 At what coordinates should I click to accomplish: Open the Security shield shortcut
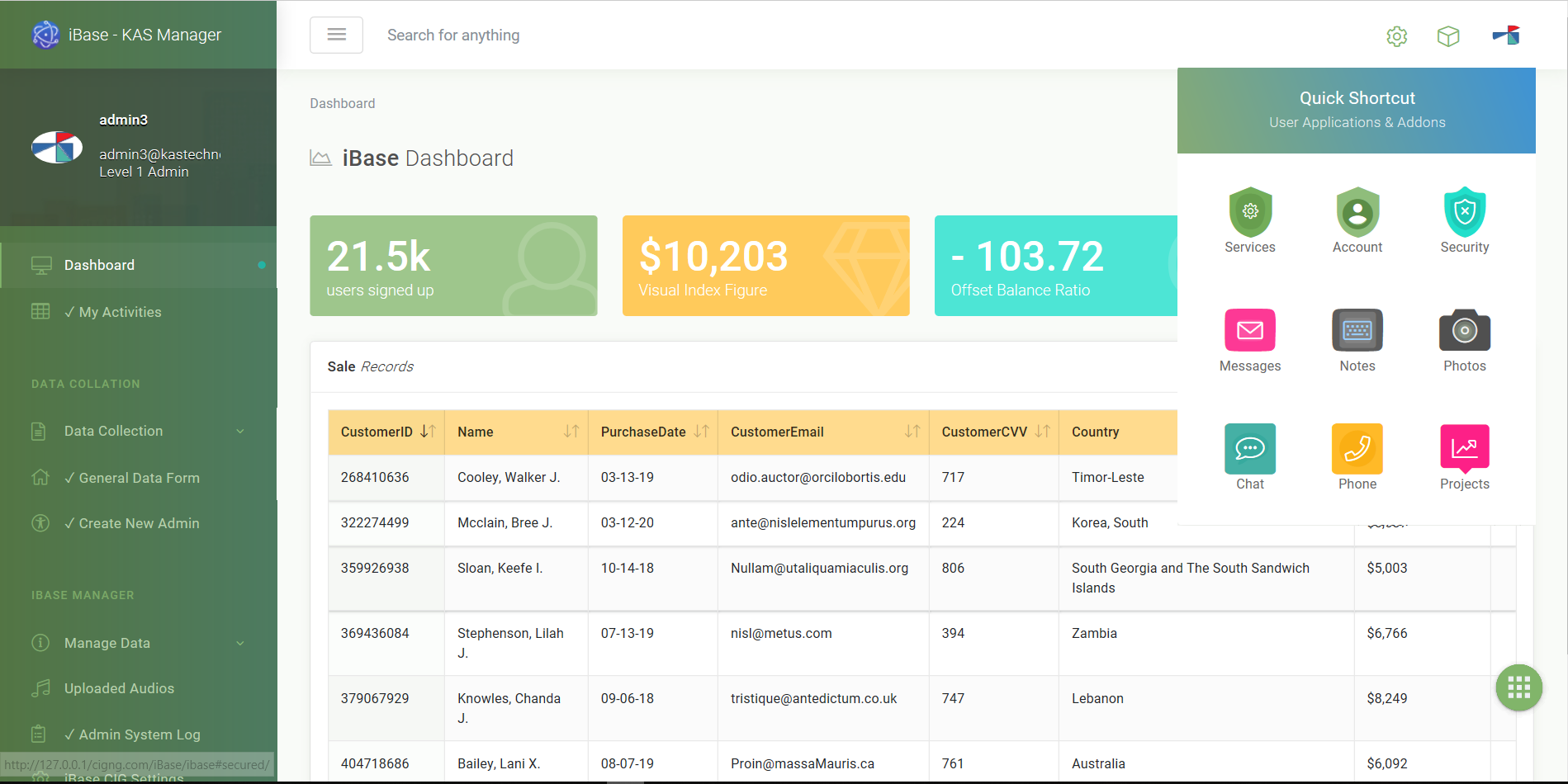coord(1464,213)
